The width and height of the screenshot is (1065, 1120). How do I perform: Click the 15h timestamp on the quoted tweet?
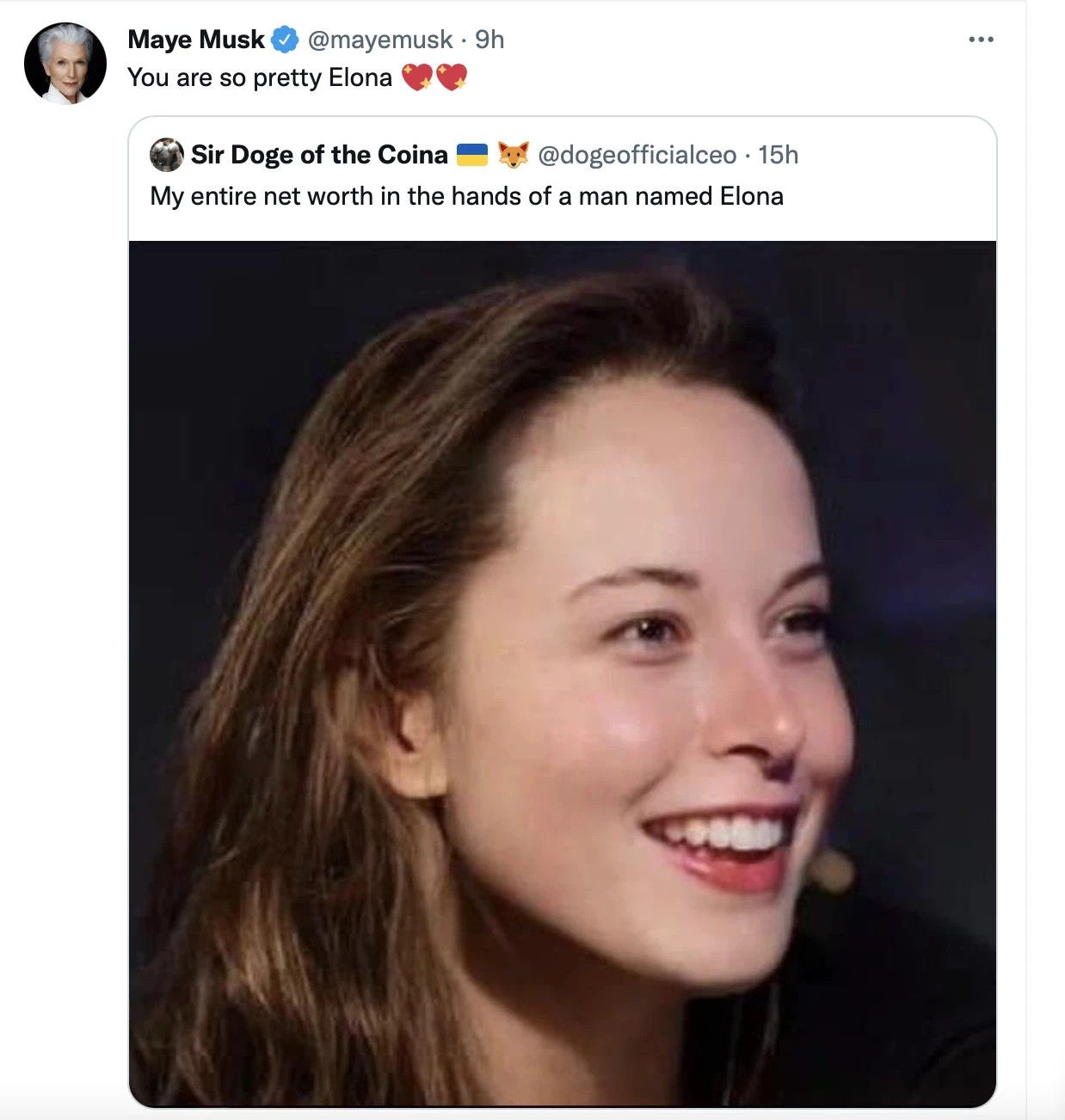[779, 155]
